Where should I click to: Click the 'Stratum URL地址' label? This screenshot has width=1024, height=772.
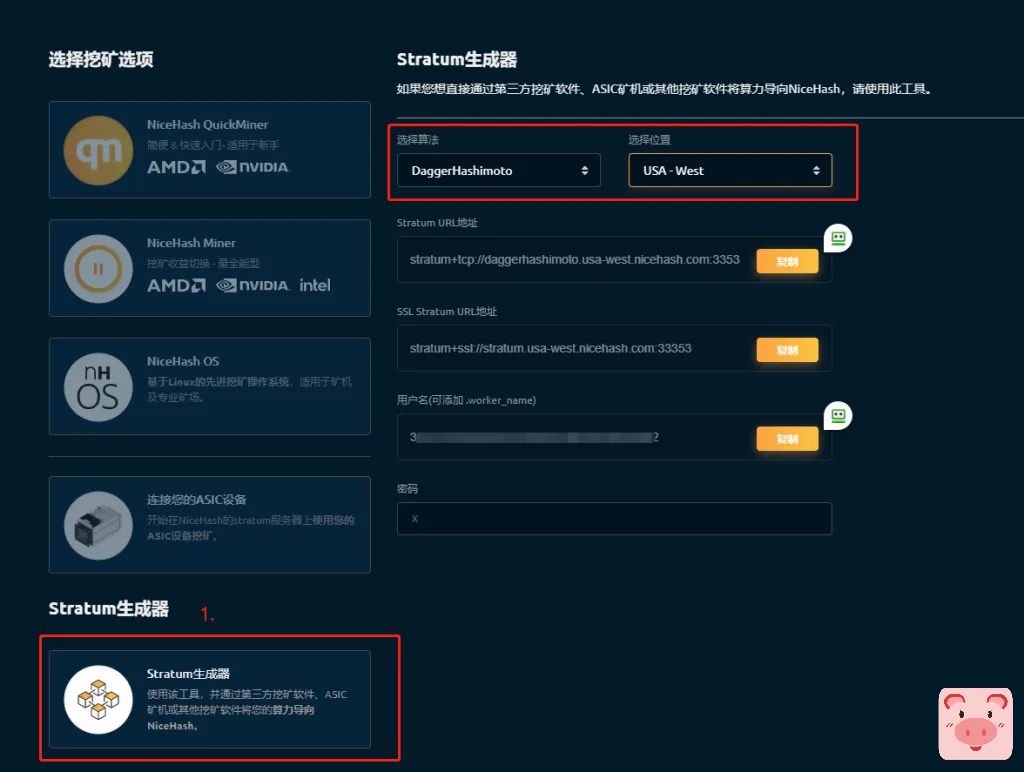click(437, 223)
